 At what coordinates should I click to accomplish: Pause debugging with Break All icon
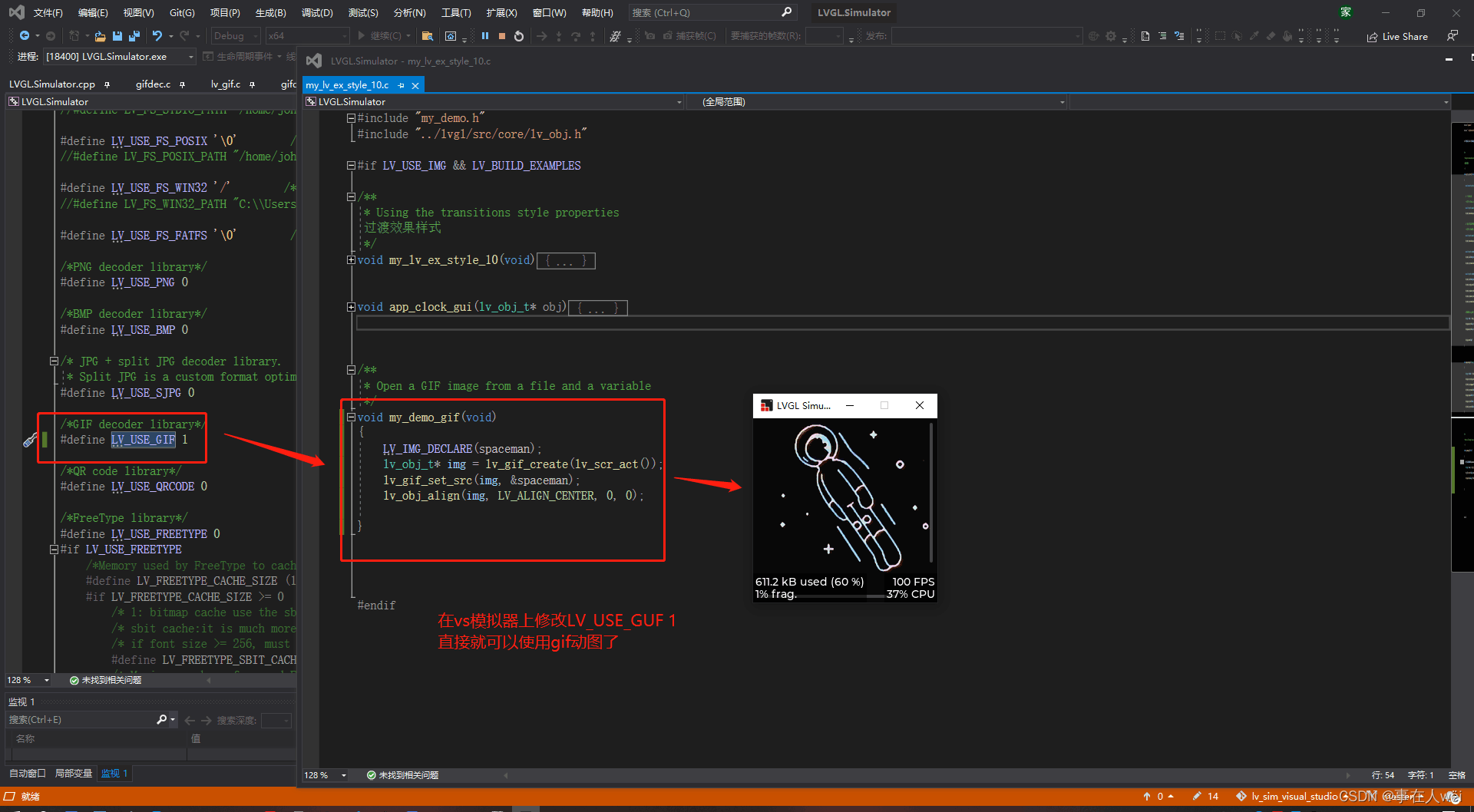tap(485, 35)
